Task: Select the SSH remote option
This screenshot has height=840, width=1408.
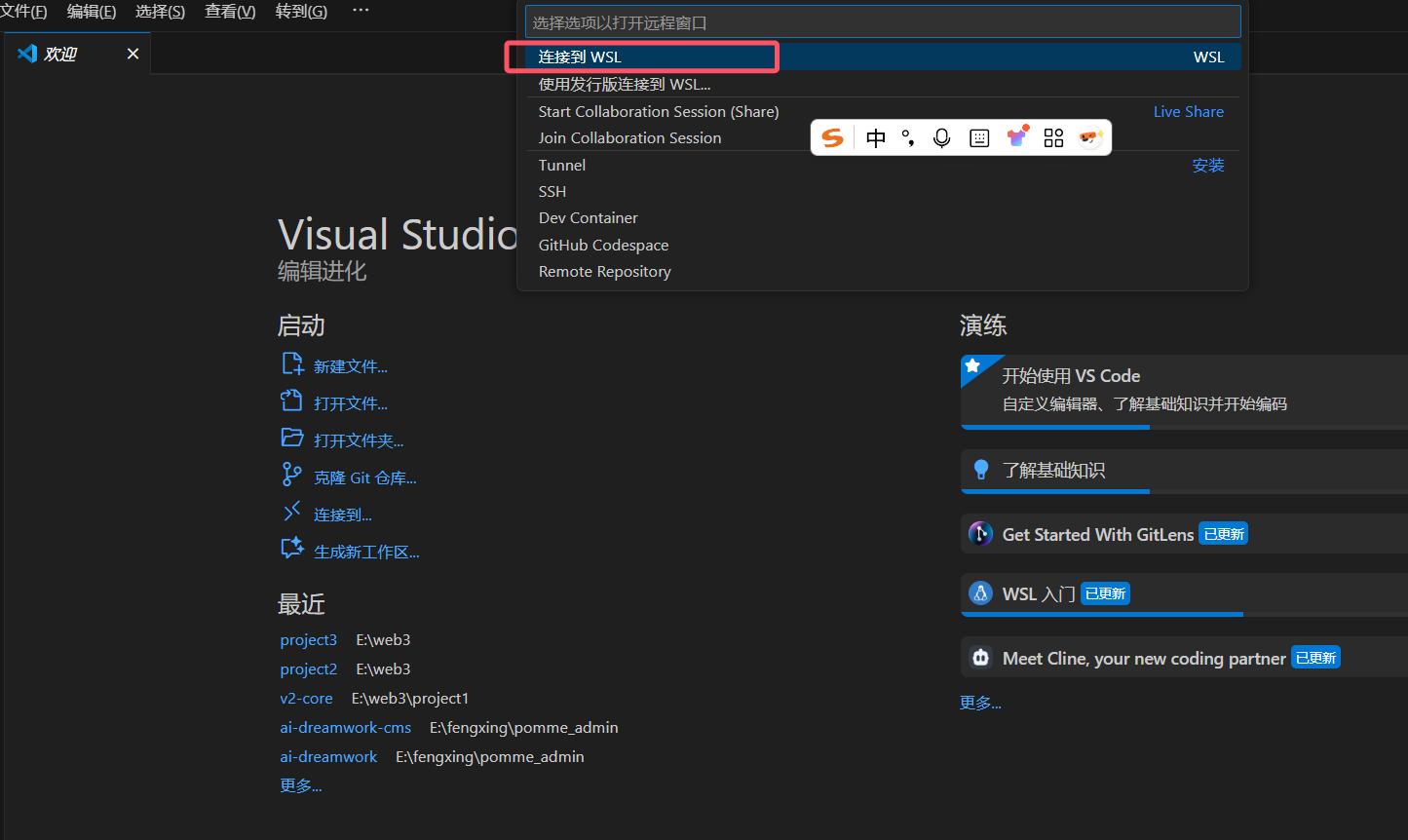Action: 883,191
